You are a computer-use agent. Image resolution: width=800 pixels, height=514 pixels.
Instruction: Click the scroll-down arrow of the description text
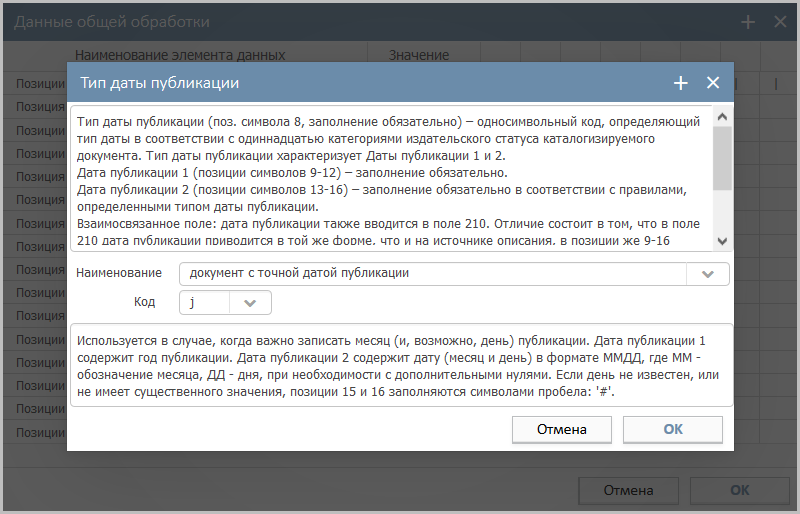(x=722, y=241)
